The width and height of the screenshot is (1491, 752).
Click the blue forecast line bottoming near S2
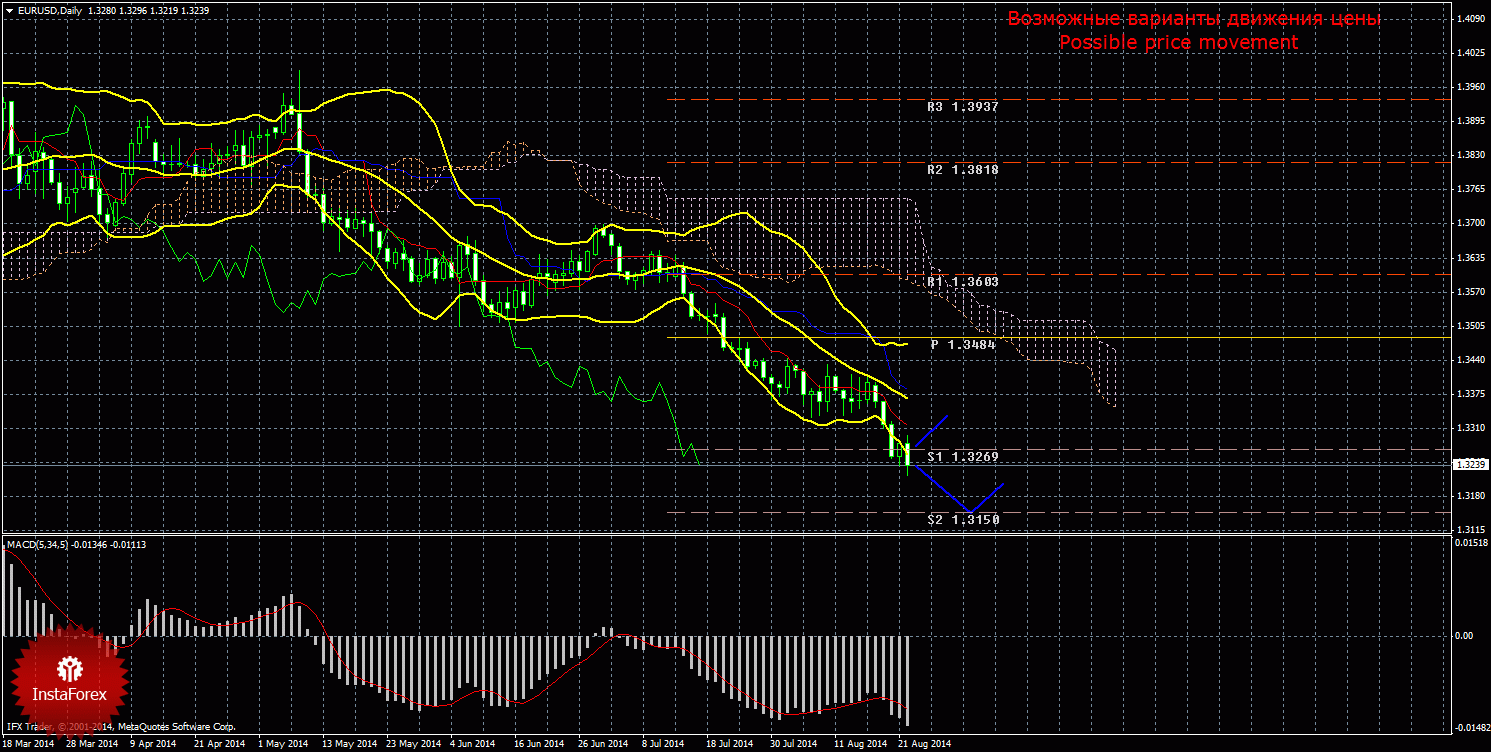(x=968, y=509)
